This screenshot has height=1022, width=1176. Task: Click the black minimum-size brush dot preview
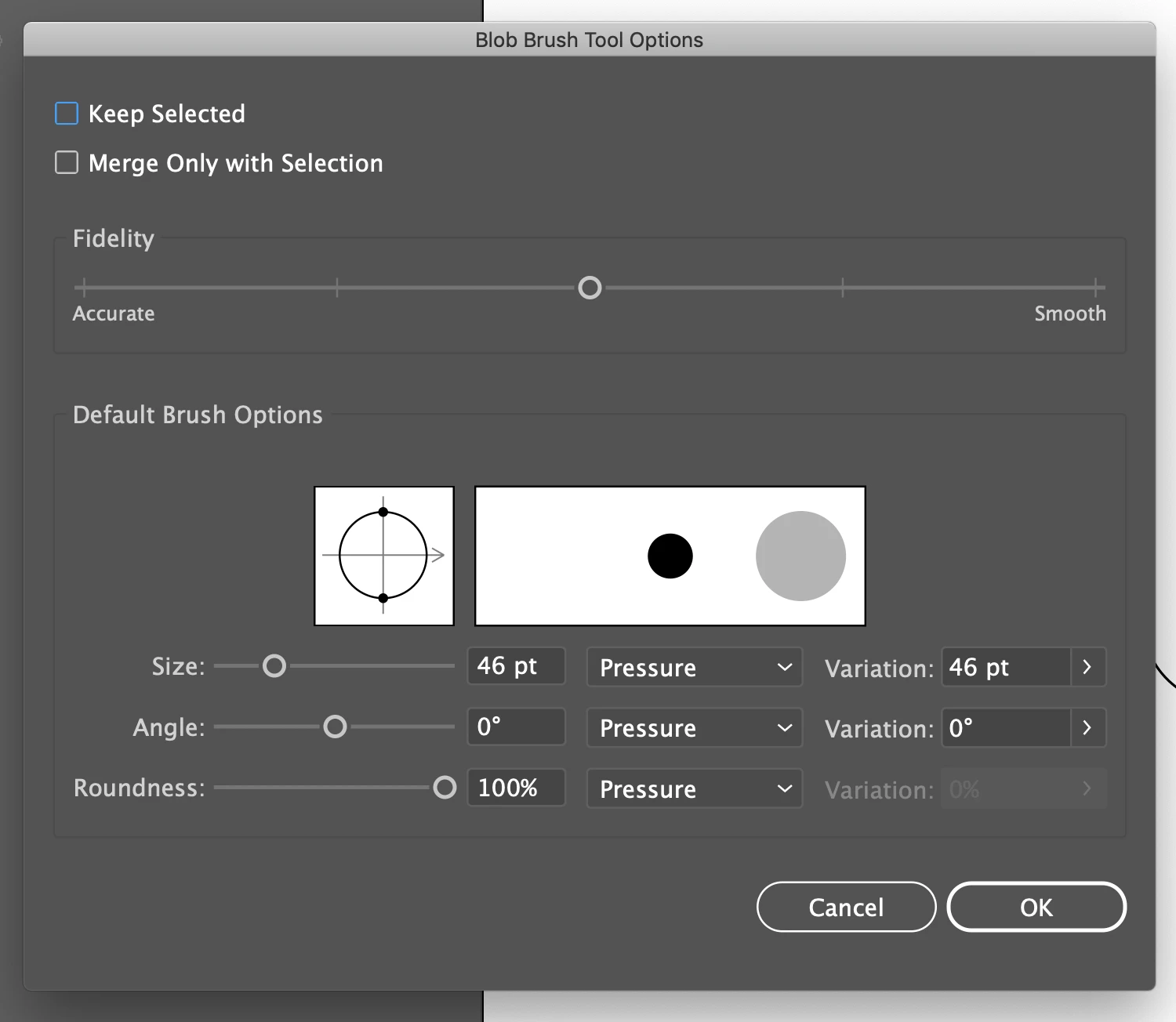(x=670, y=556)
